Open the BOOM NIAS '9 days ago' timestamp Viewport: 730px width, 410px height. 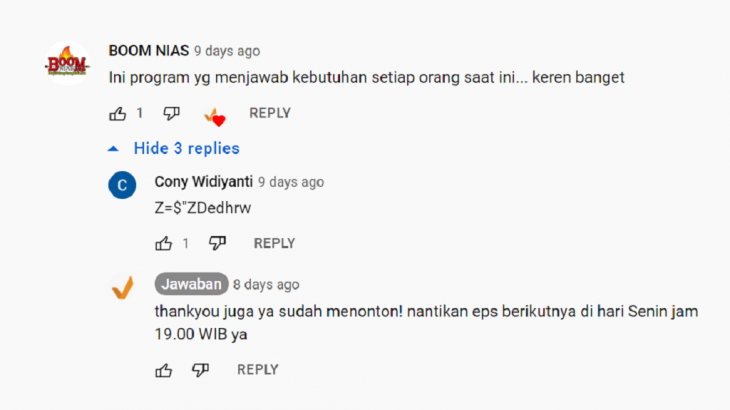227,51
